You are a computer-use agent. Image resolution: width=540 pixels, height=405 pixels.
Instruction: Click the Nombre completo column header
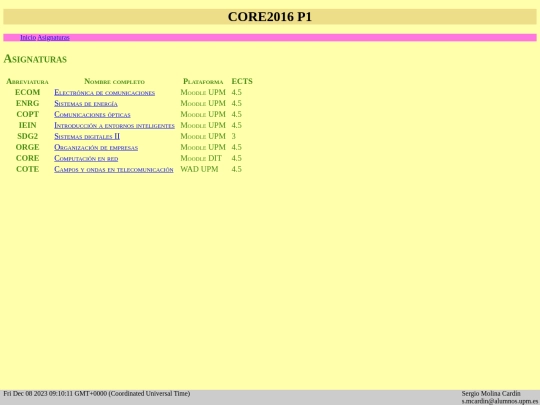pos(114,82)
